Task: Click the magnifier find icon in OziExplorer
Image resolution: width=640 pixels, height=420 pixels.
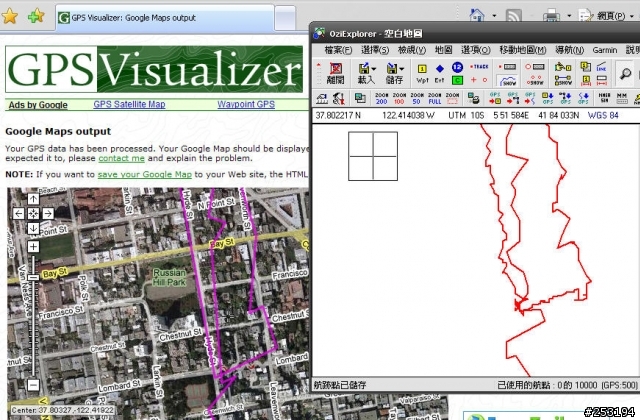Action: pos(625,74)
